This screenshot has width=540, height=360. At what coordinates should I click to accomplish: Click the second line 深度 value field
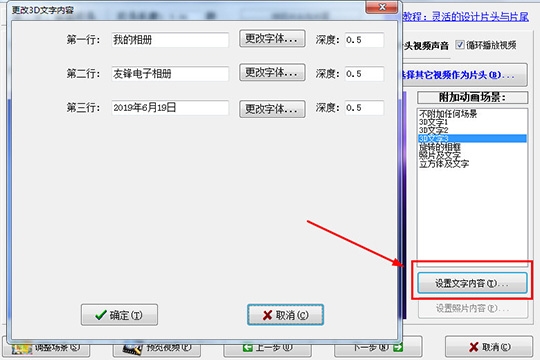(364, 74)
